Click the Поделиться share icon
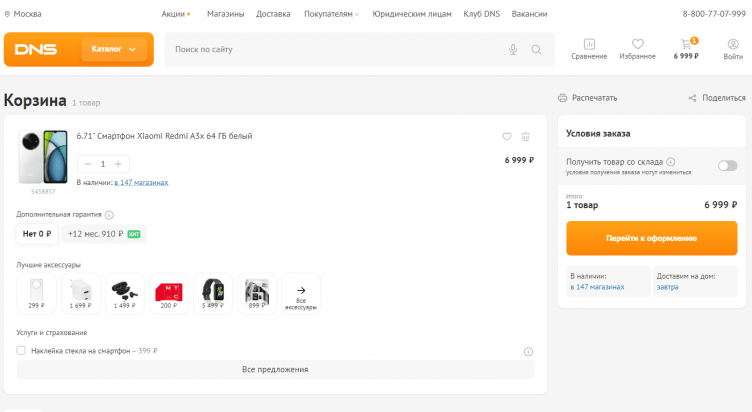752x412 pixels. (x=692, y=98)
